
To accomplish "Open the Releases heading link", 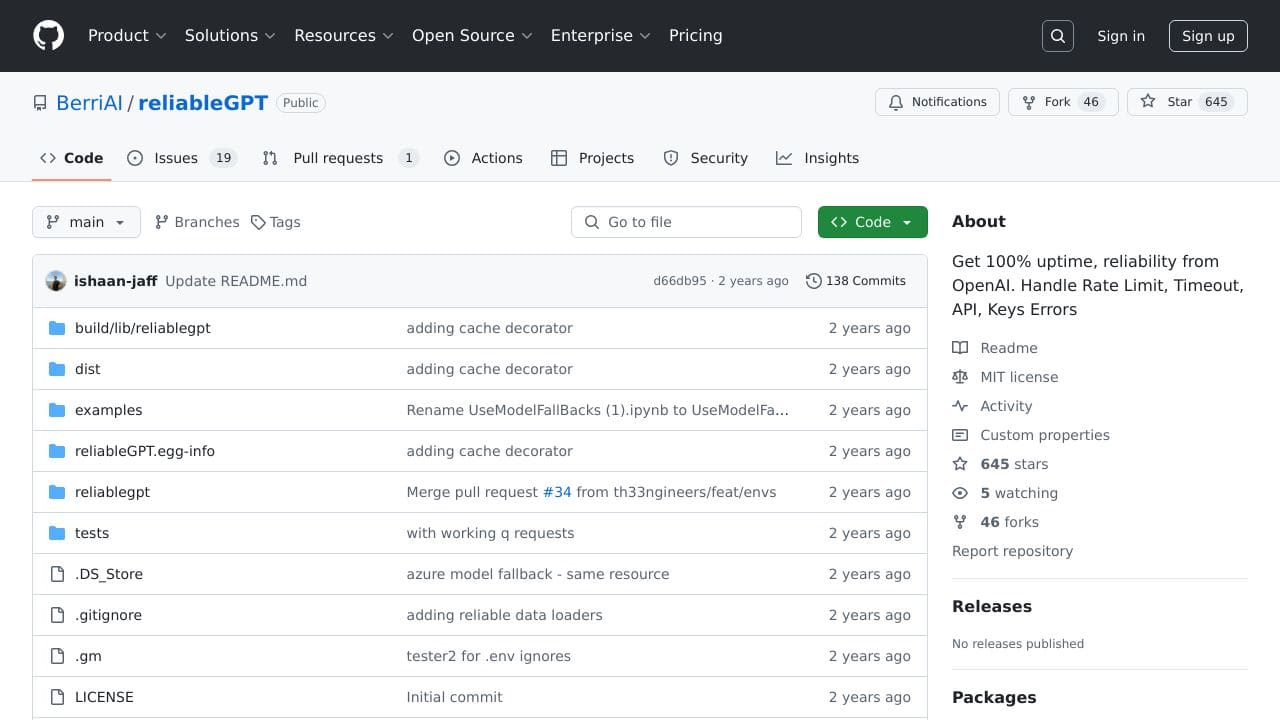I will point(992,606).
